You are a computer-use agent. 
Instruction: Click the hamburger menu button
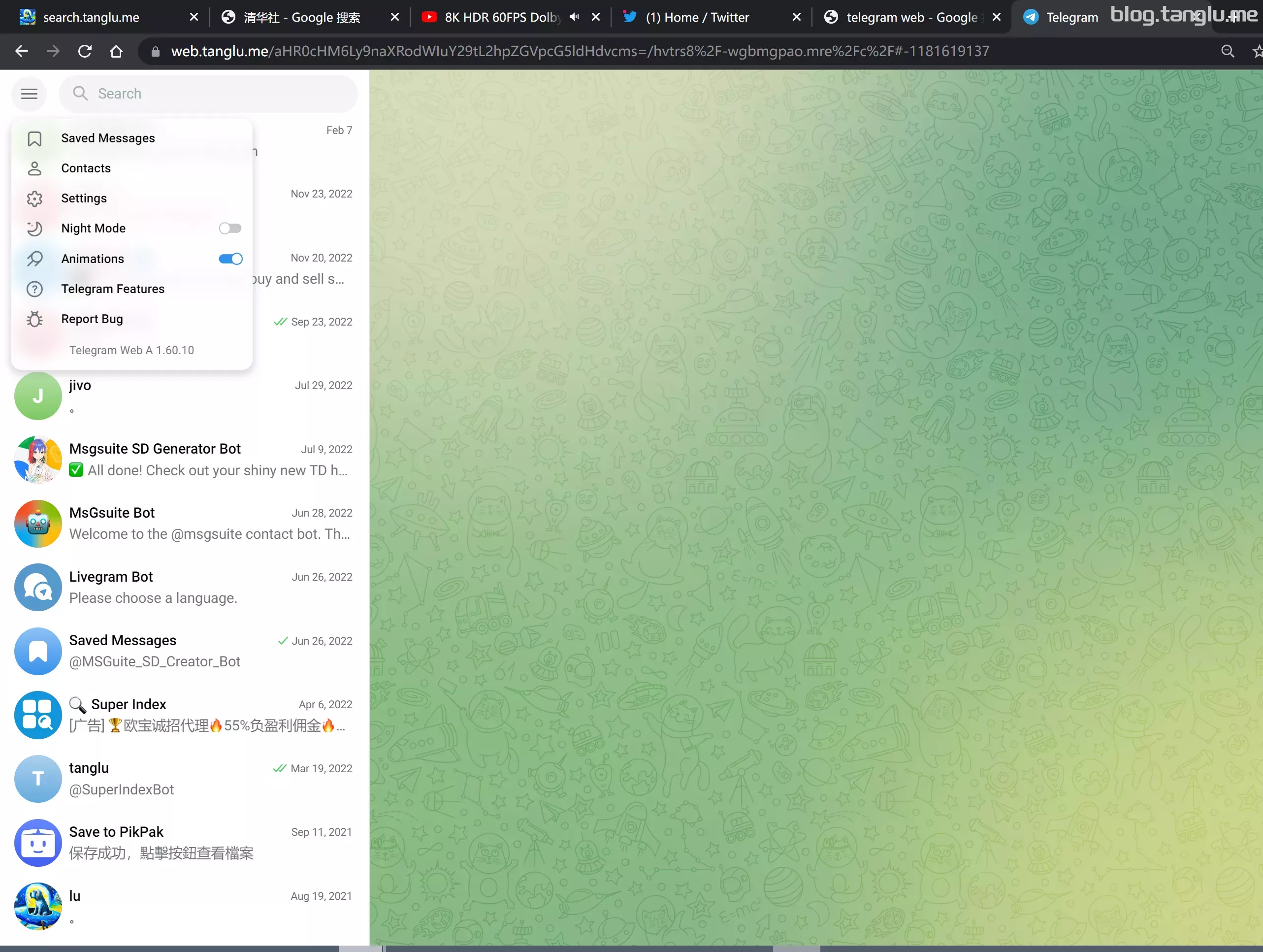coord(29,94)
